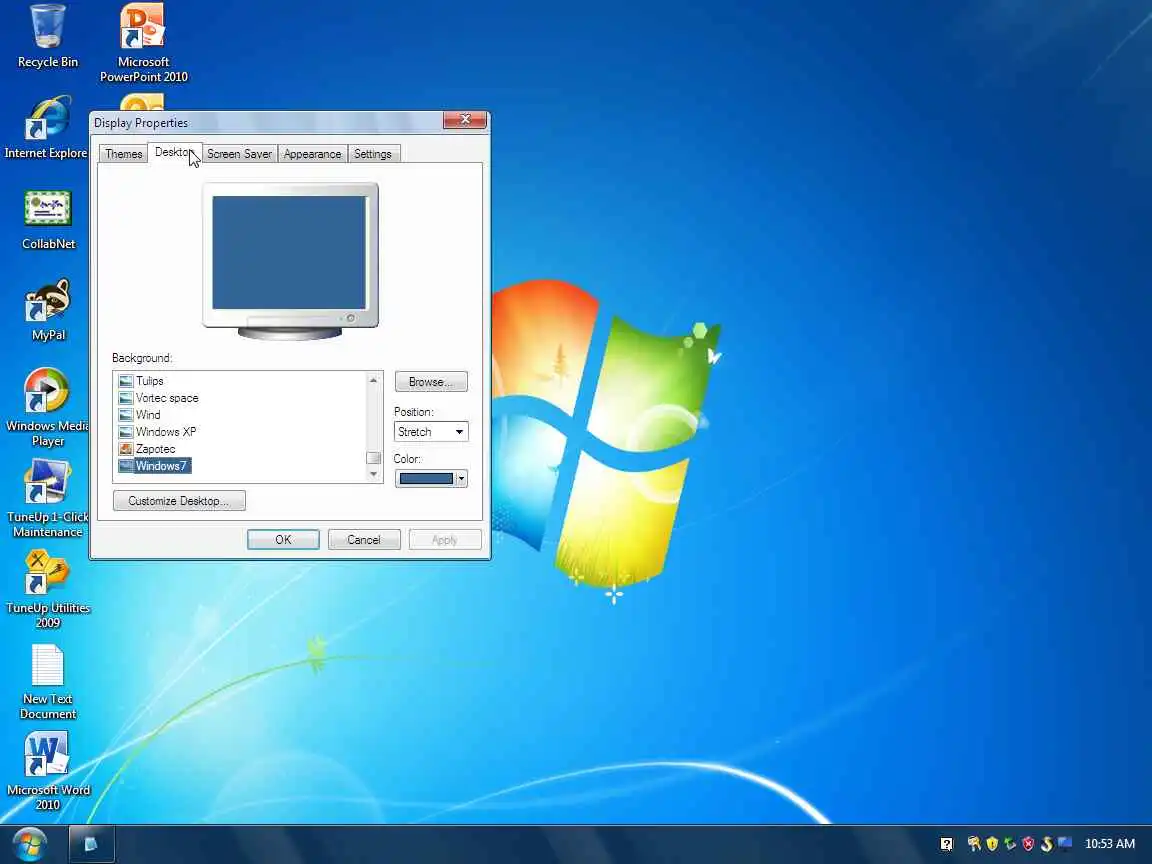The image size is (1152, 864).
Task: Click Cancel in Display Properties
Action: tap(364, 540)
